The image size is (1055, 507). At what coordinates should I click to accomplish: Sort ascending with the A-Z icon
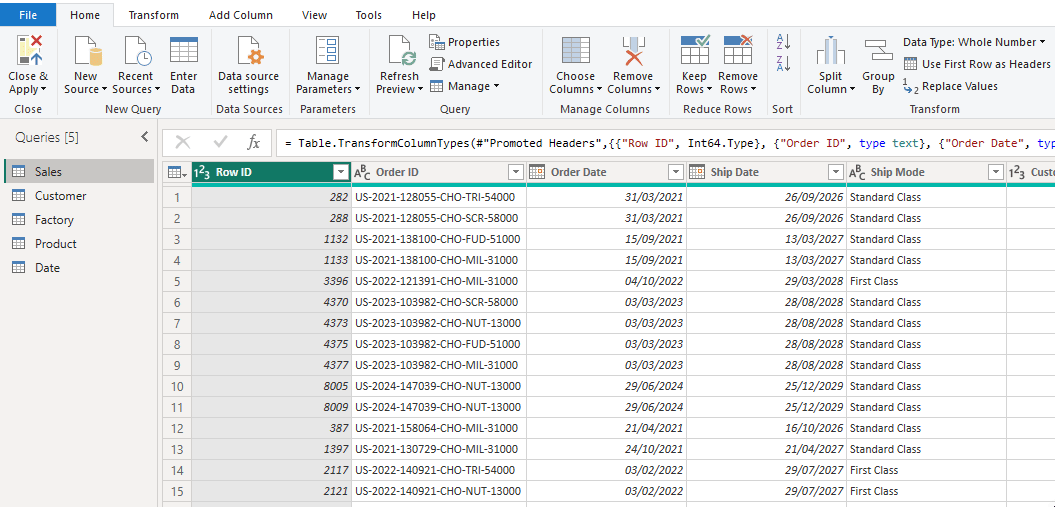(x=783, y=42)
